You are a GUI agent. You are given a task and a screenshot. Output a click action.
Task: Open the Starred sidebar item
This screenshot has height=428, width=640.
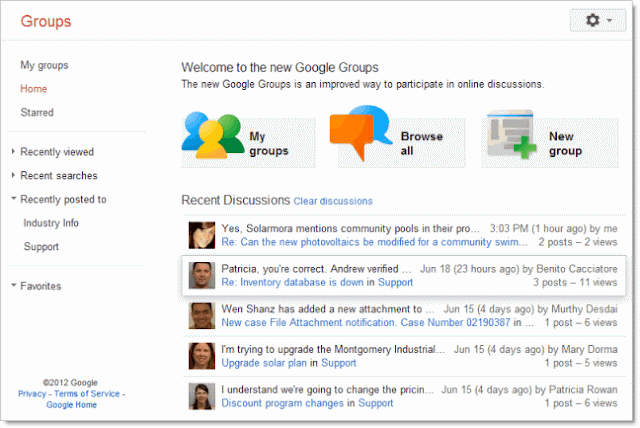pyautogui.click(x=37, y=112)
